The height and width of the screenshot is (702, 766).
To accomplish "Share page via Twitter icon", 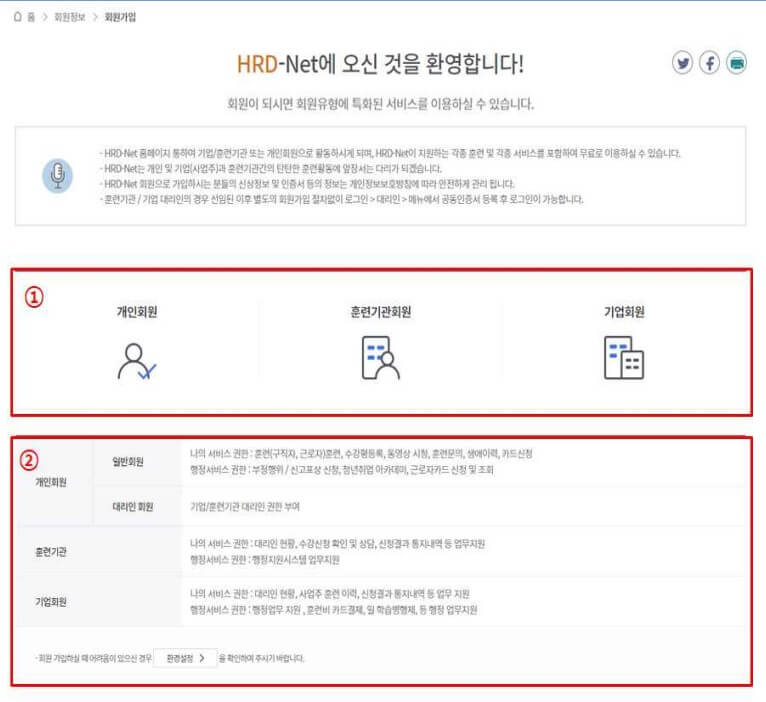I will coord(682,63).
